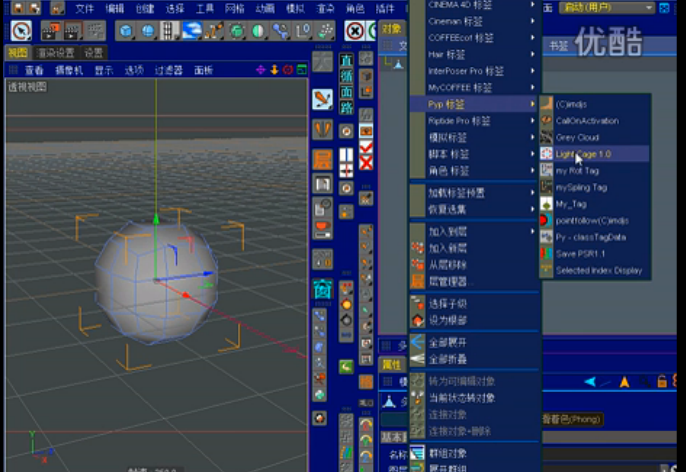Viewport: 686px width, 472px height.
Task: Open the 网格 menu
Action: [234, 8]
